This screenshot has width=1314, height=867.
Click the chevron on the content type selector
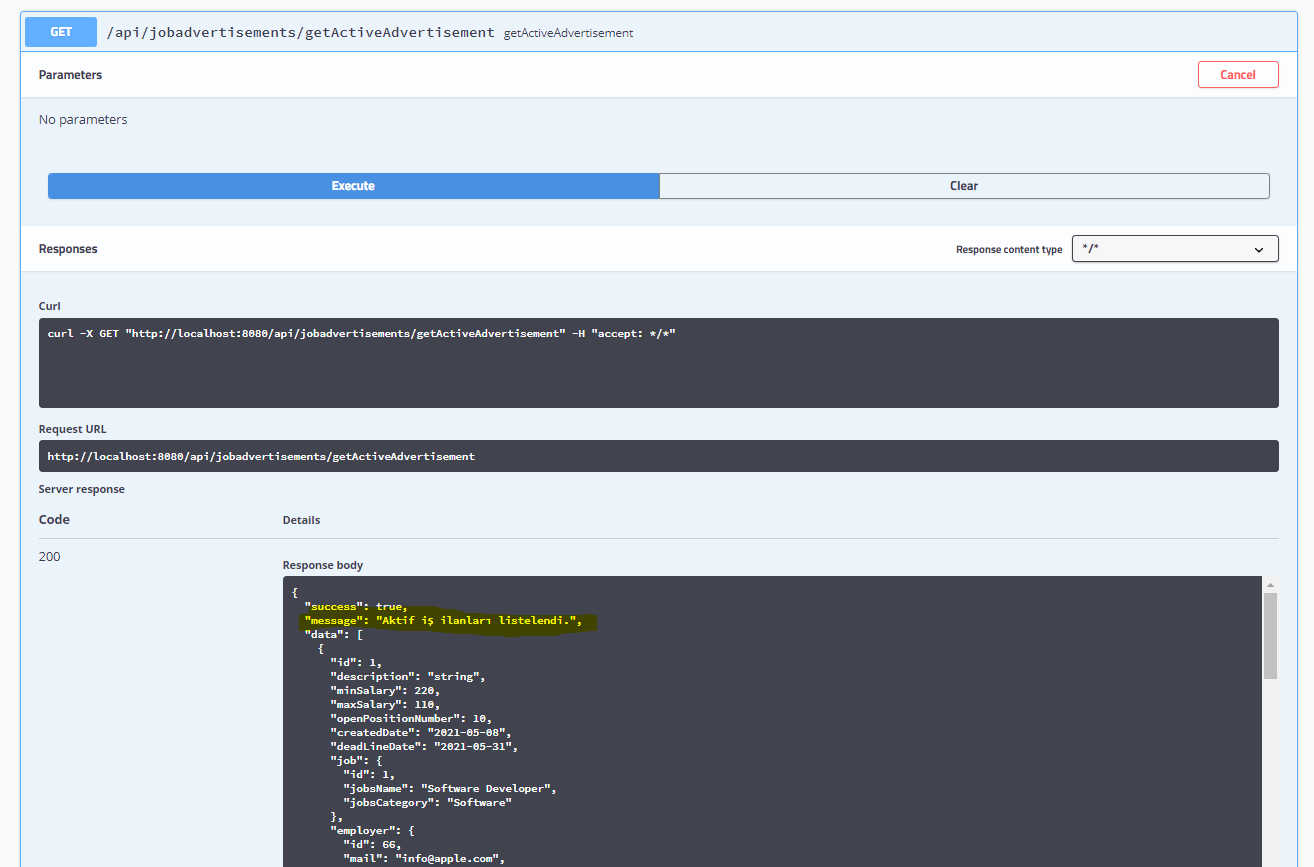click(x=1258, y=249)
